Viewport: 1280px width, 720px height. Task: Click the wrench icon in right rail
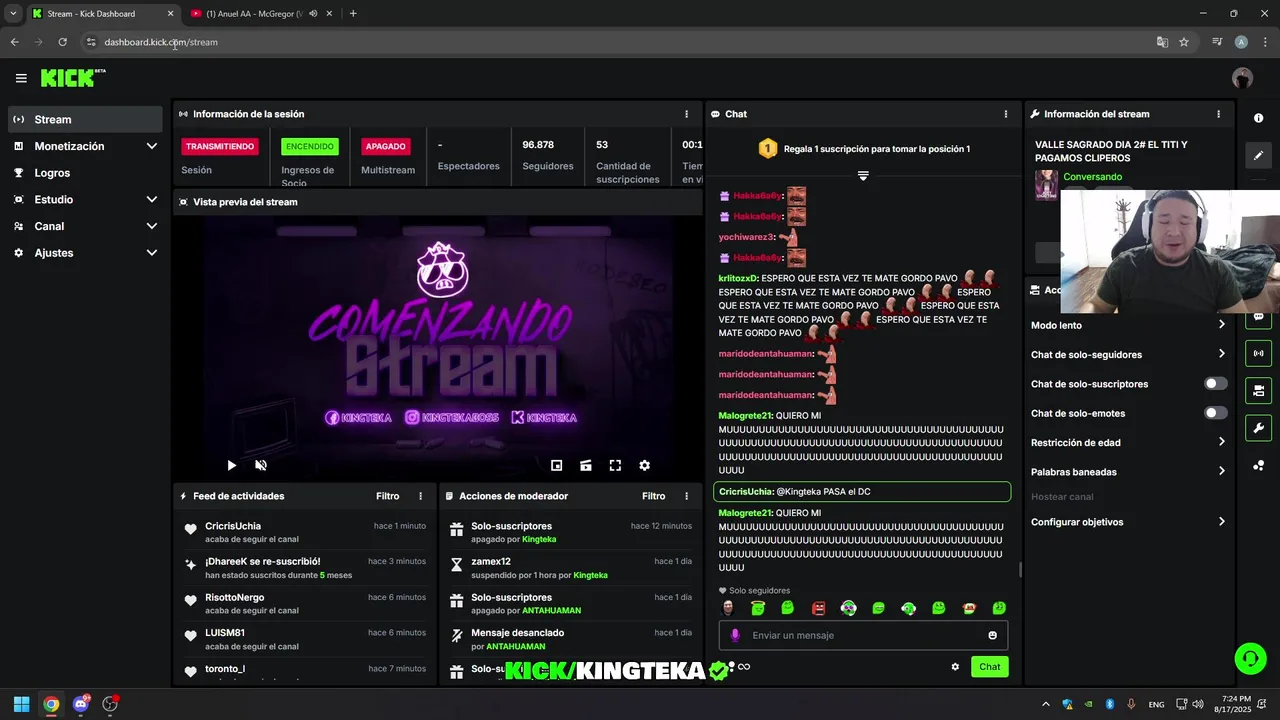pyautogui.click(x=1258, y=428)
